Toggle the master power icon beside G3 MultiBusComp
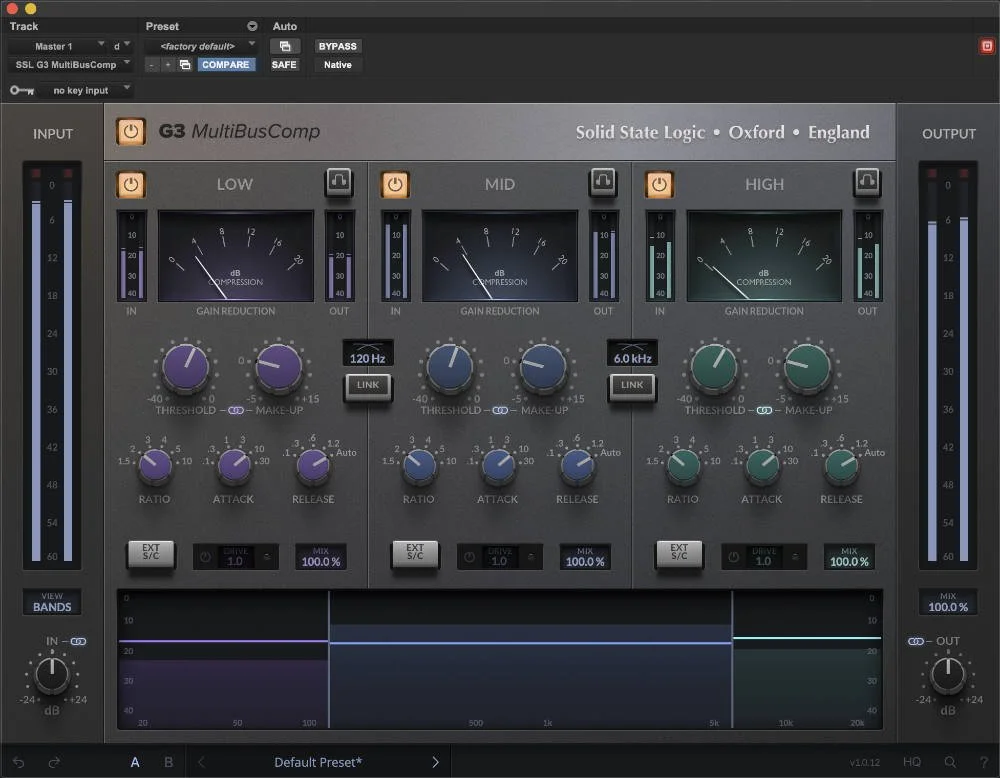This screenshot has width=1000, height=778. pos(131,131)
